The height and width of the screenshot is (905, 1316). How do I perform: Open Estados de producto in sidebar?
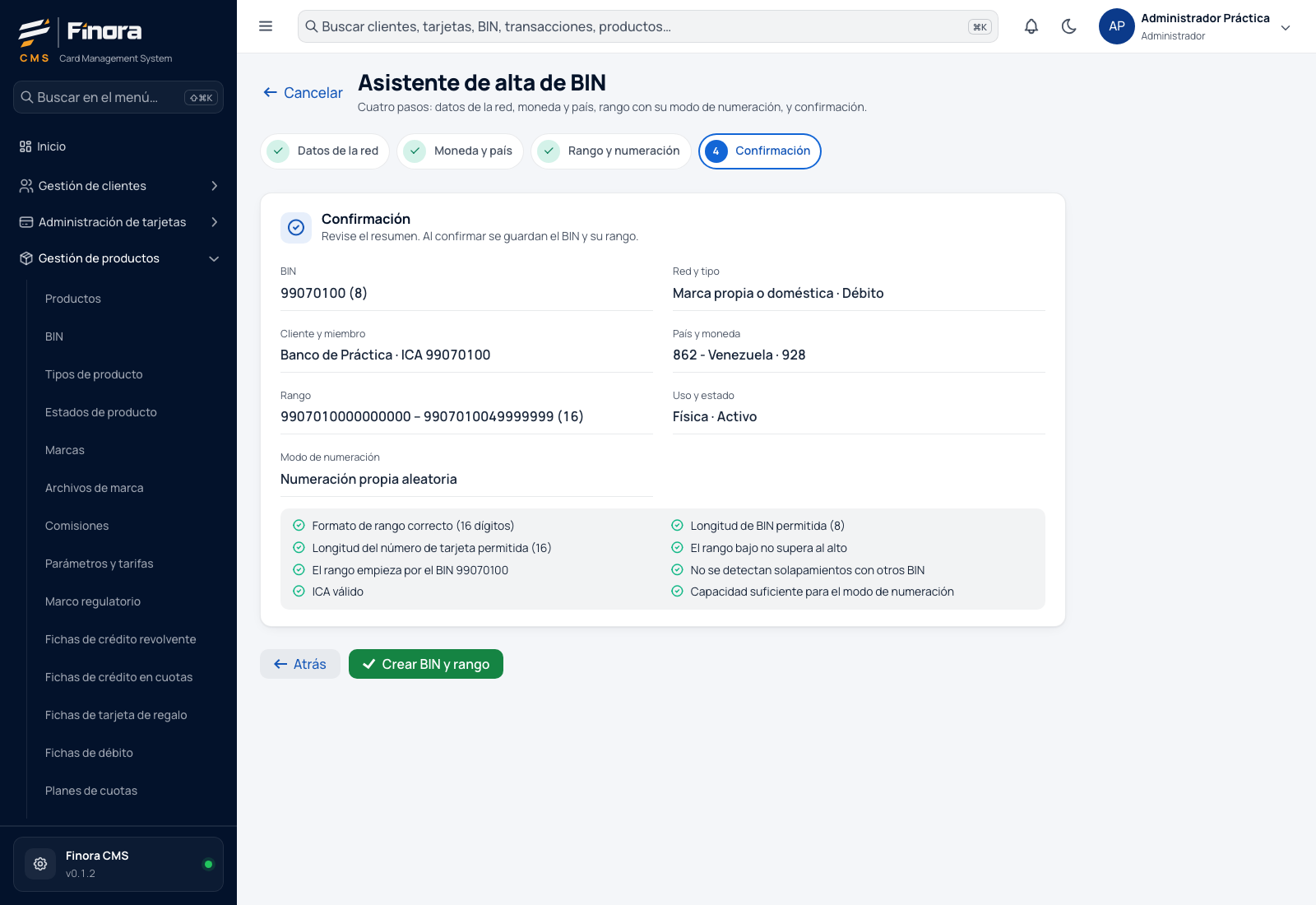[101, 412]
